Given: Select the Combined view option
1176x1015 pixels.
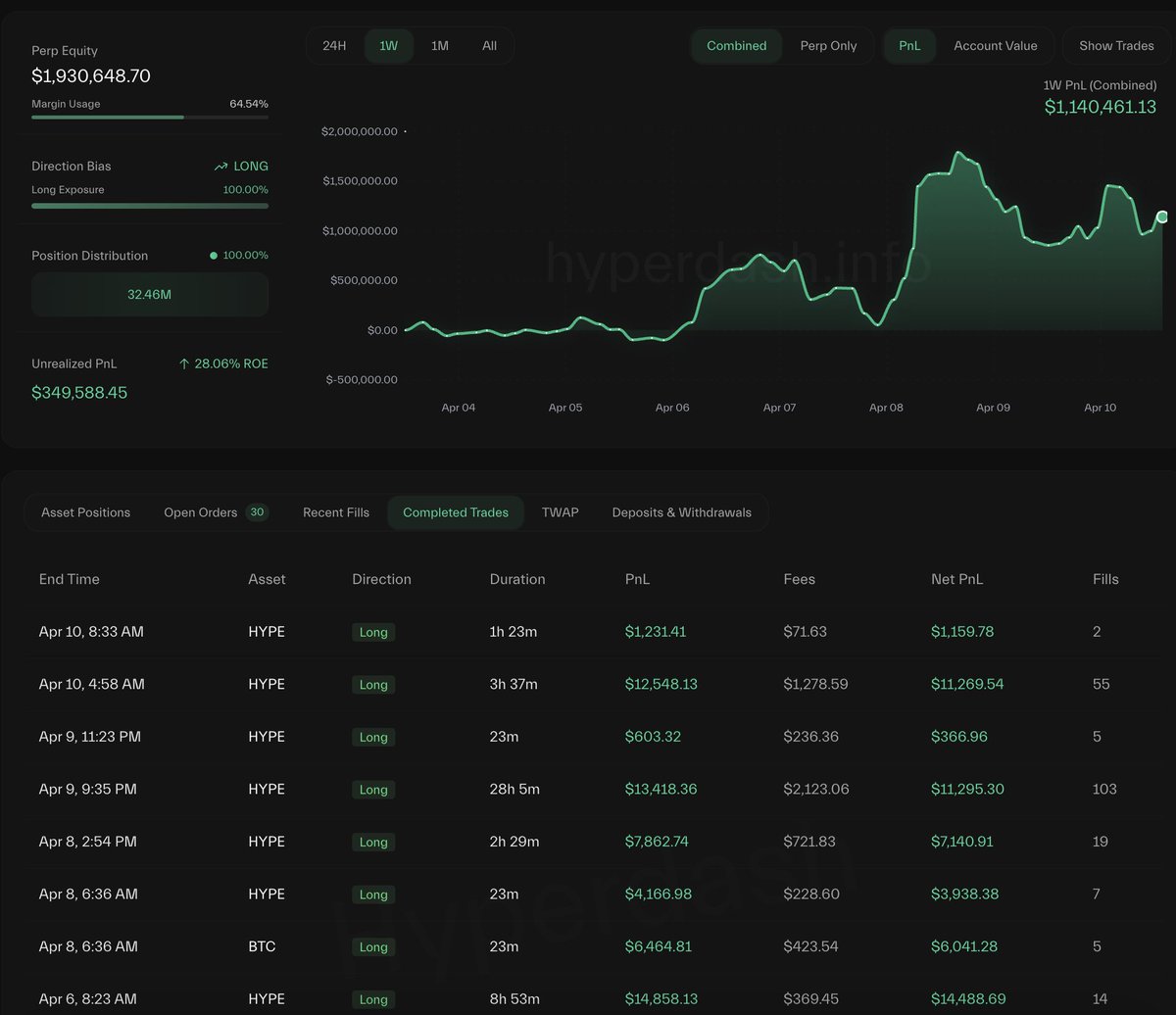Looking at the screenshot, I should pos(736,46).
